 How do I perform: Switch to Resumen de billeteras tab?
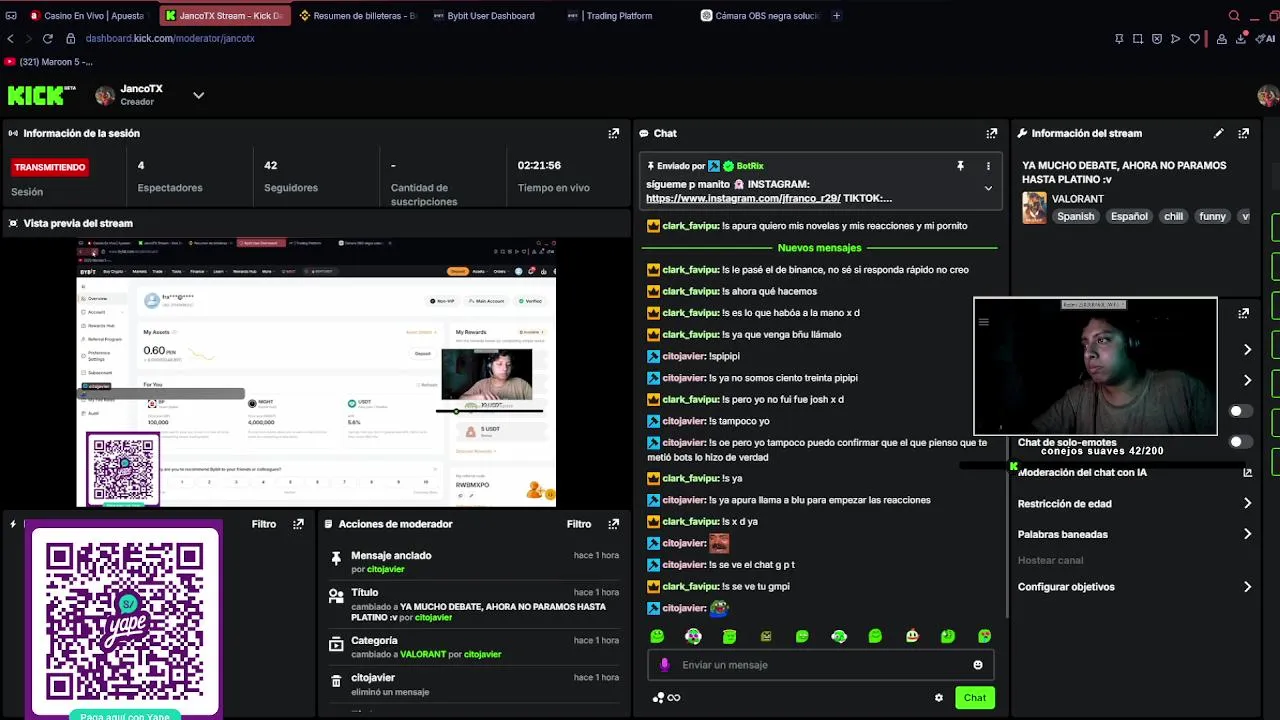(x=357, y=15)
